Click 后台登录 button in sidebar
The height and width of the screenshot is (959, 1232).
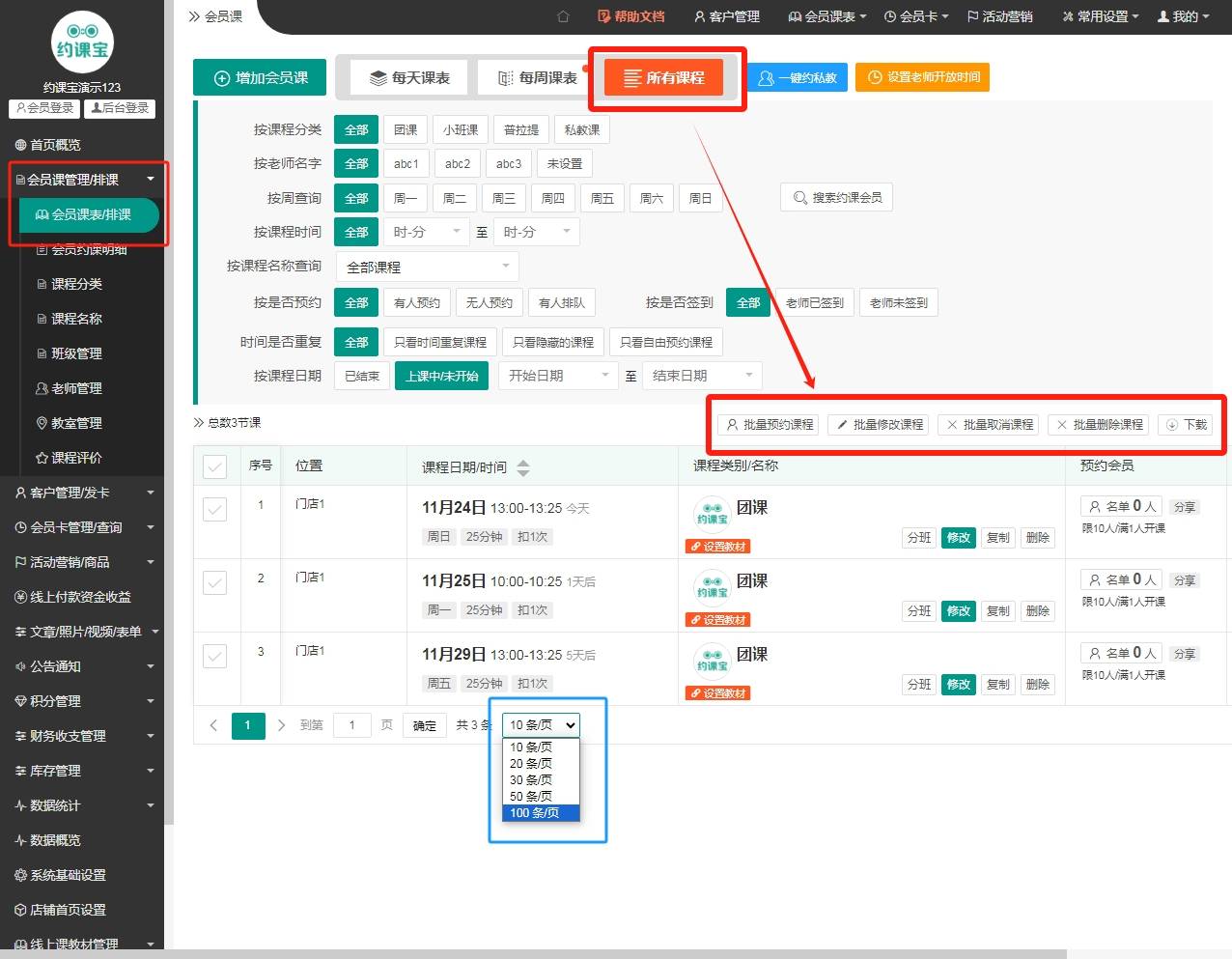pyautogui.click(x=121, y=108)
